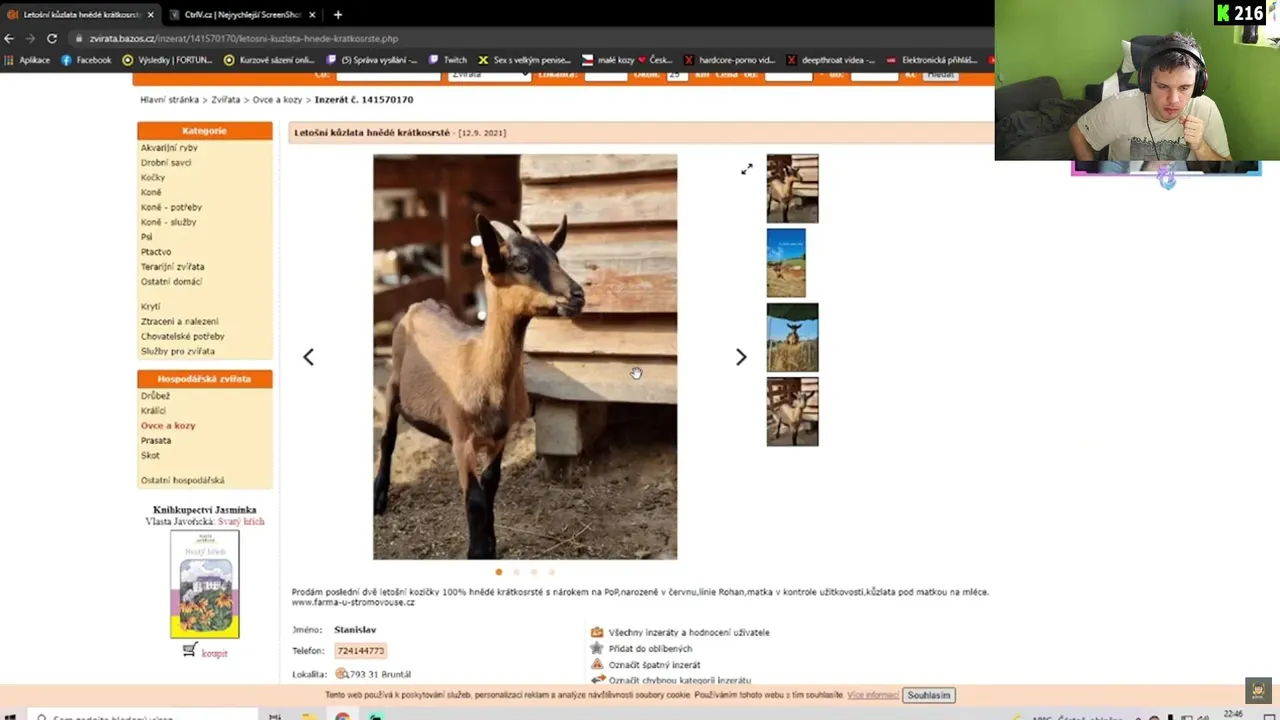This screenshot has height=720, width=1280.
Task: Click the browser forward arrow
Action: pyautogui.click(x=30, y=38)
